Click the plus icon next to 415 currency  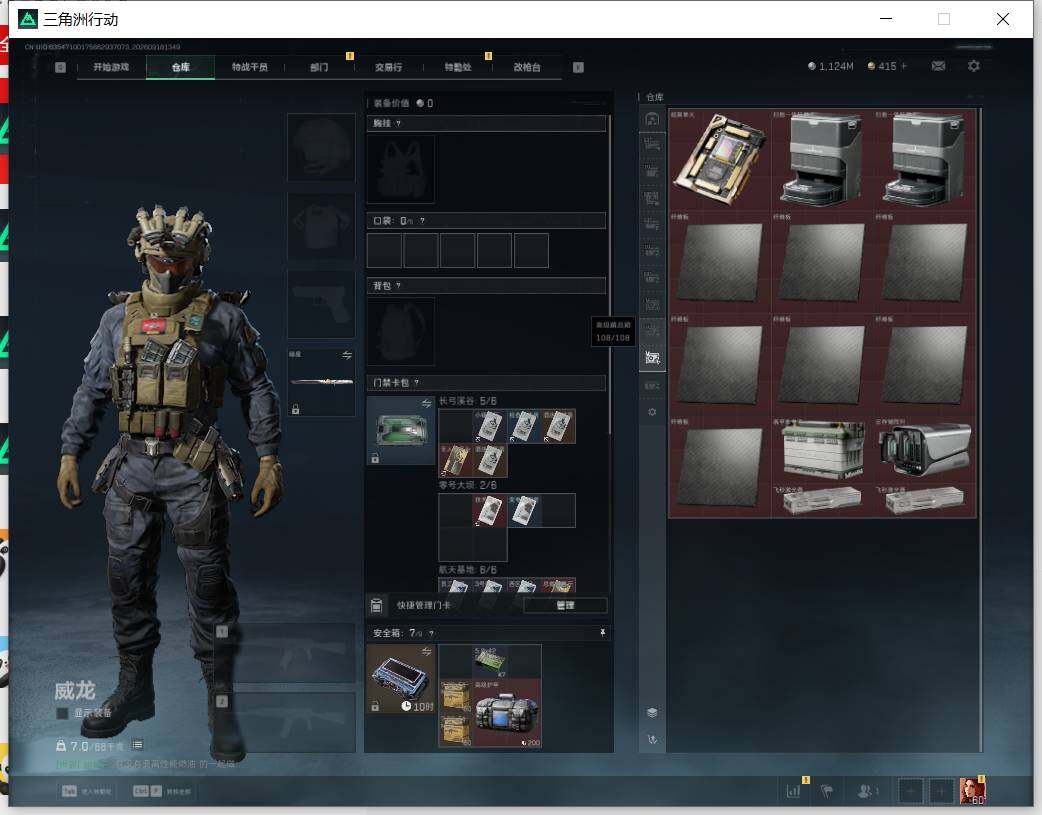coord(904,66)
